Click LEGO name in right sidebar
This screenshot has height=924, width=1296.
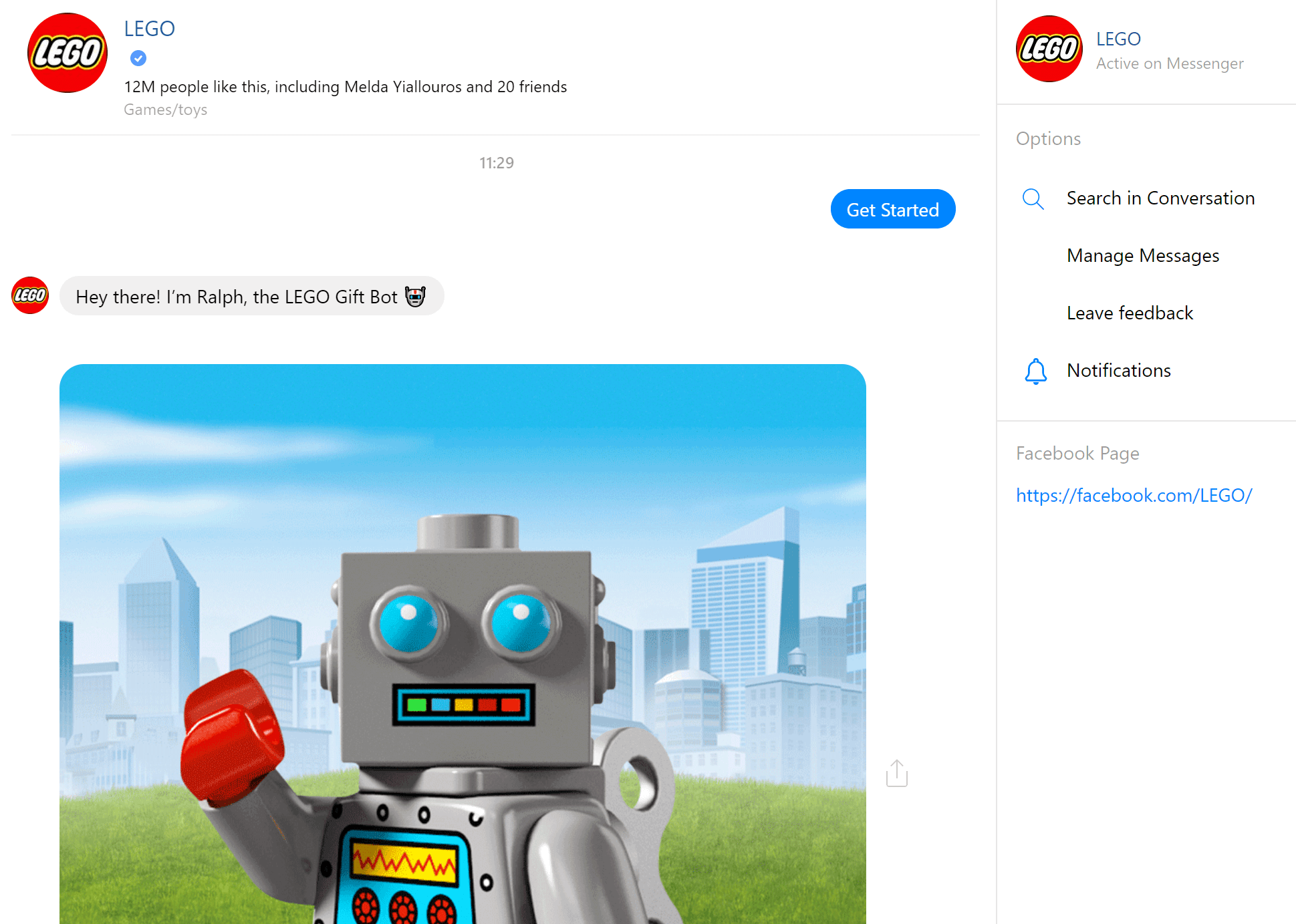[x=1118, y=39]
